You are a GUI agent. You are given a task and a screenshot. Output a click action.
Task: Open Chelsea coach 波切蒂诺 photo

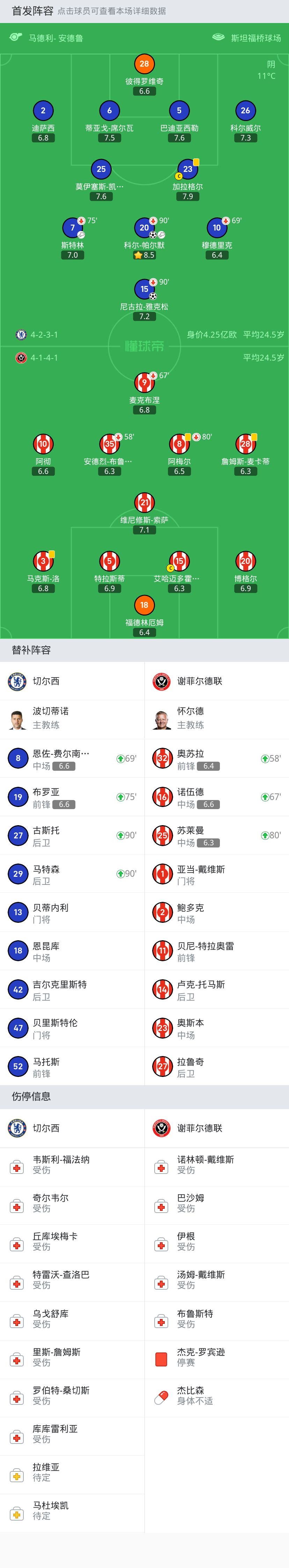click(x=18, y=719)
